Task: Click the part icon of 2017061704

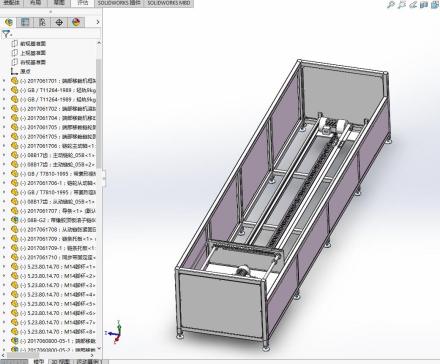Action: point(14,118)
